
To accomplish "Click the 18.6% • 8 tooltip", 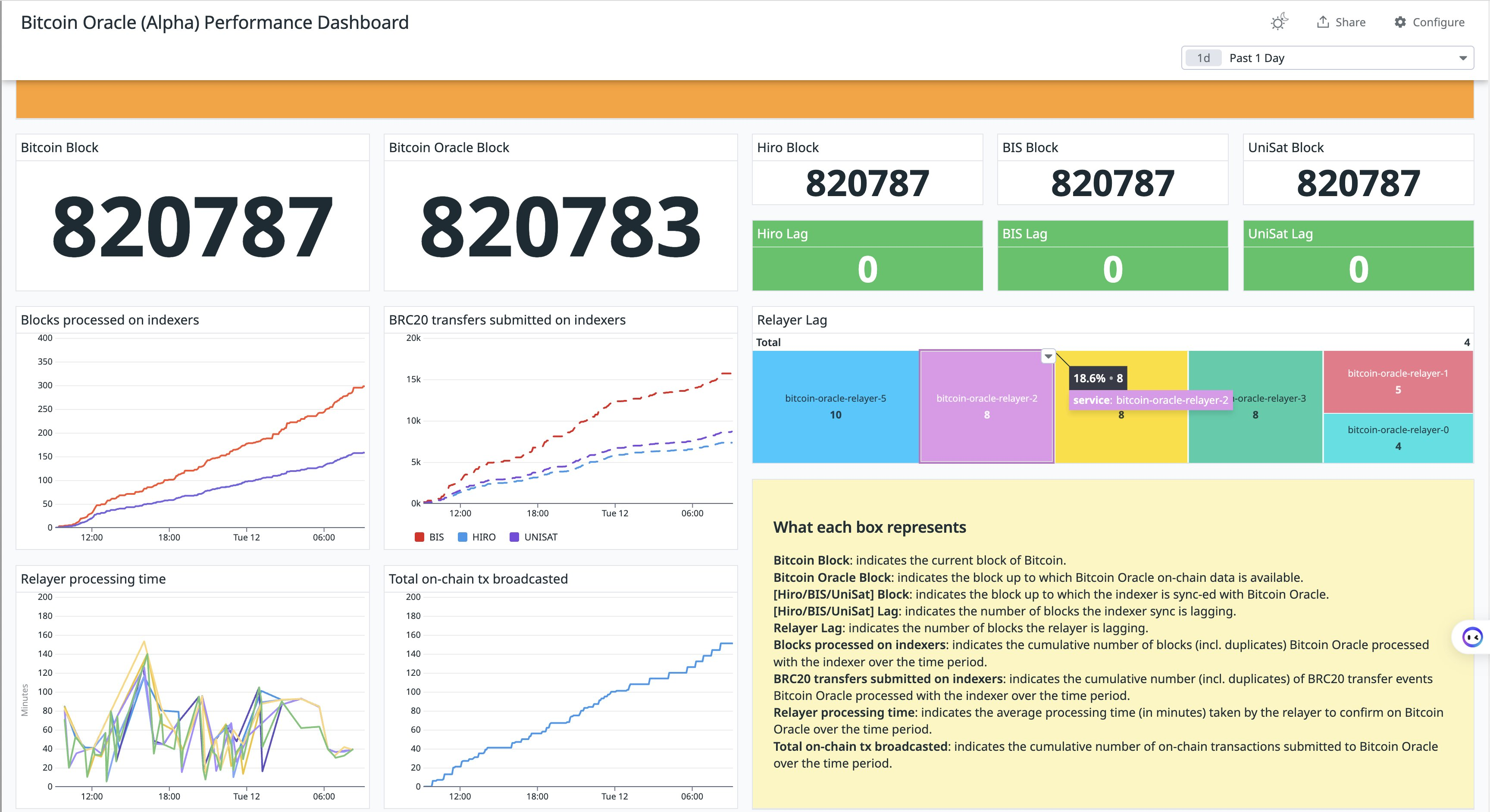I will tap(1098, 378).
